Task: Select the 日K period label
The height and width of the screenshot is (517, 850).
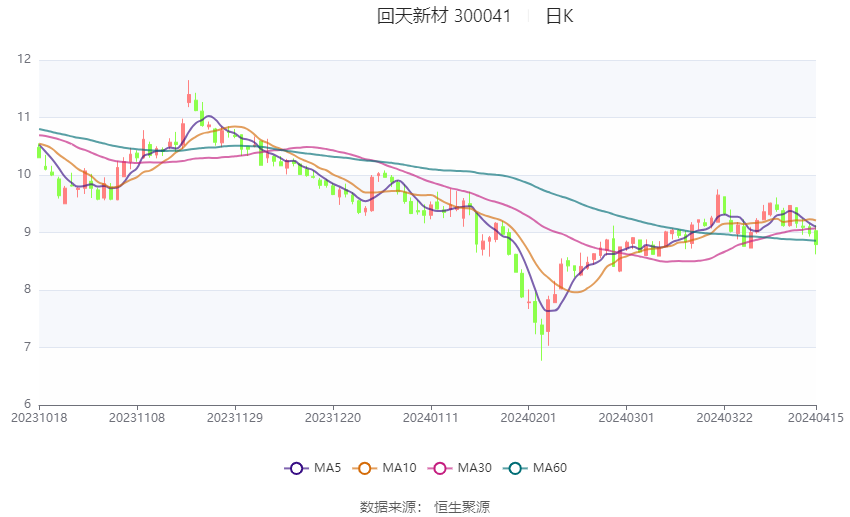Action: [x=559, y=16]
